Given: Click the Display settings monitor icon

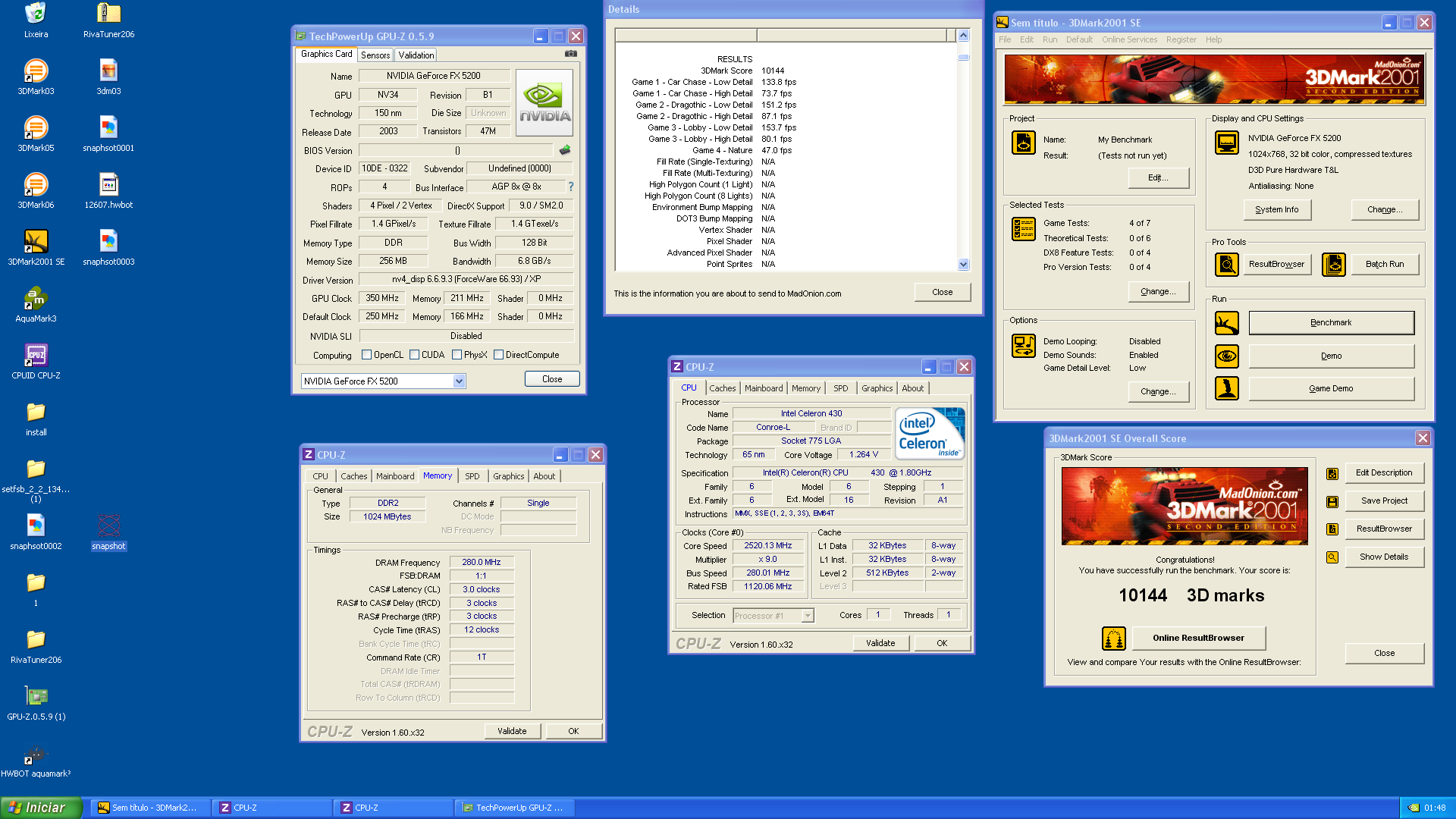Looking at the screenshot, I should coord(1227,143).
